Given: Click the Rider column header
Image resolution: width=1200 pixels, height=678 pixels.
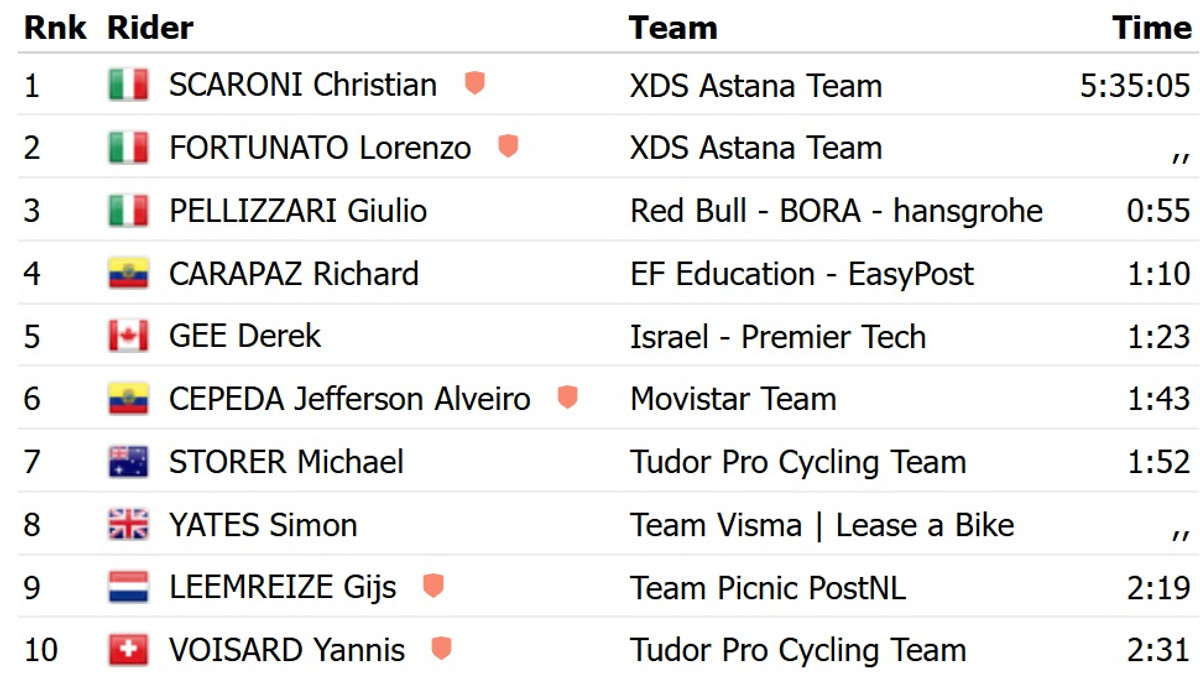Looking at the screenshot, I should (150, 28).
